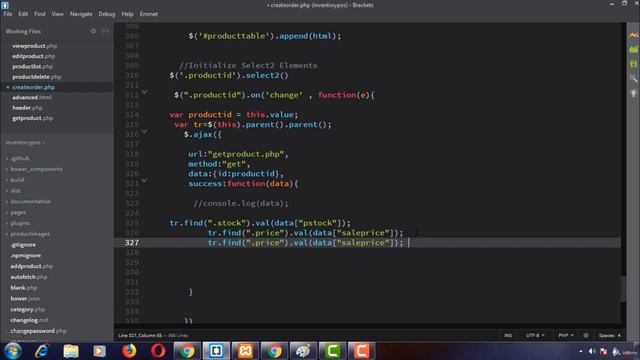
Task: Launch Firefox from the taskbar
Action: (x=129, y=351)
